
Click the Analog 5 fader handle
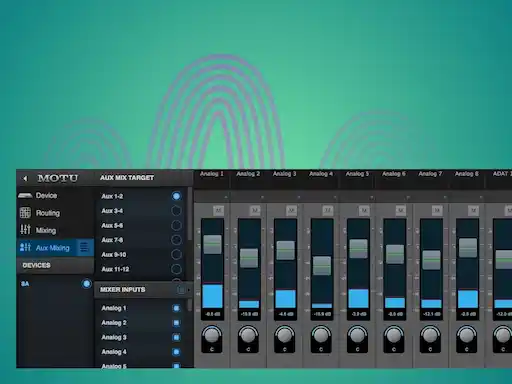click(x=358, y=248)
